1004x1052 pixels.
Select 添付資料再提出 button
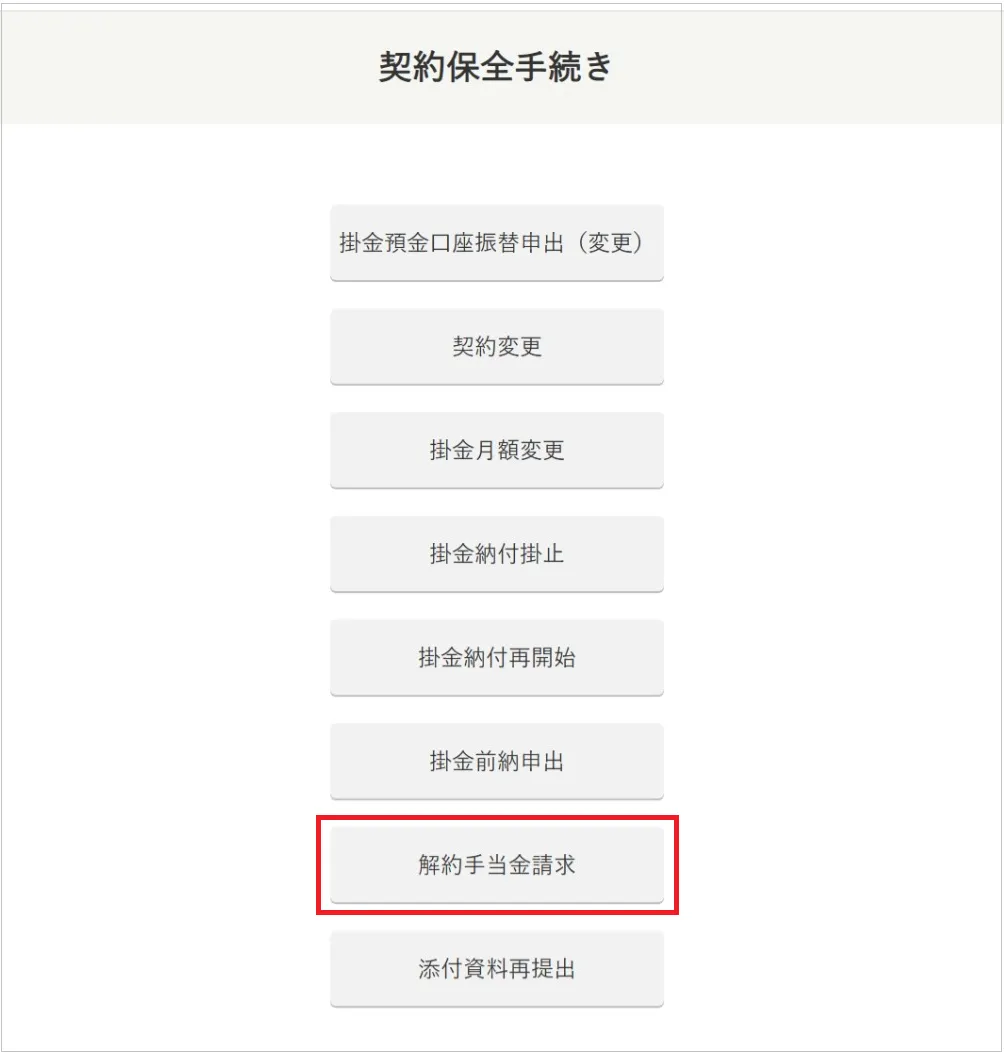496,969
